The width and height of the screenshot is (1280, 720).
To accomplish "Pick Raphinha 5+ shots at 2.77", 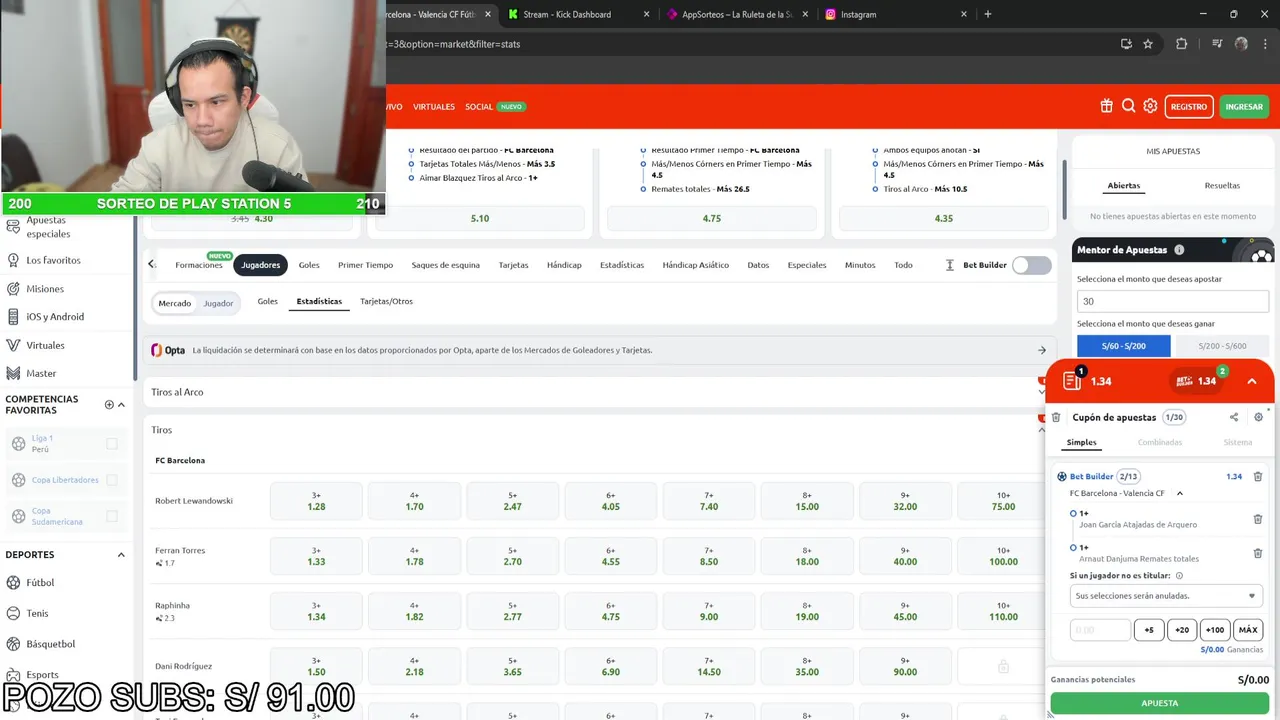I will 512,611.
